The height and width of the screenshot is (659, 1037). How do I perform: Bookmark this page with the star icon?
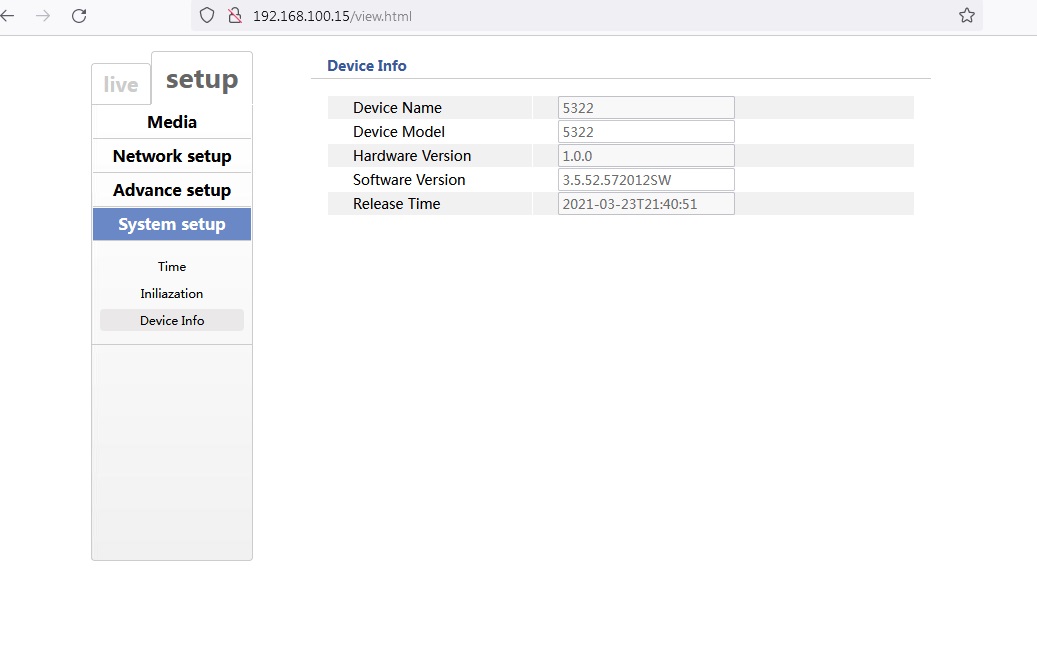click(x=966, y=16)
